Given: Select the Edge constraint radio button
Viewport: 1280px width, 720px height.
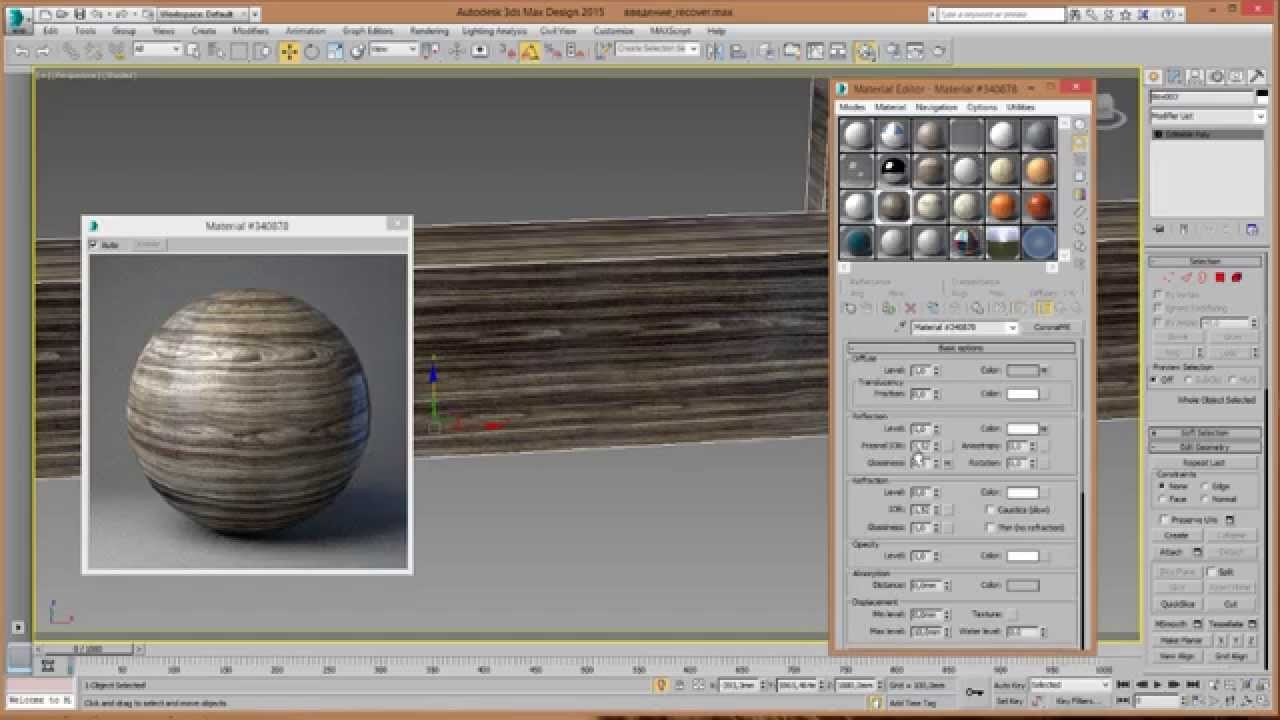Looking at the screenshot, I should click(x=1204, y=486).
